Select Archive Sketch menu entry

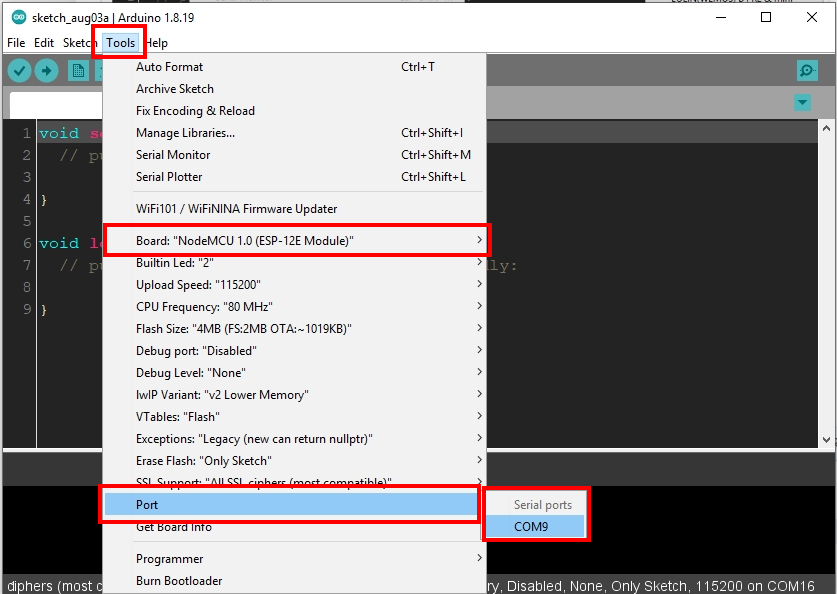coord(294,89)
